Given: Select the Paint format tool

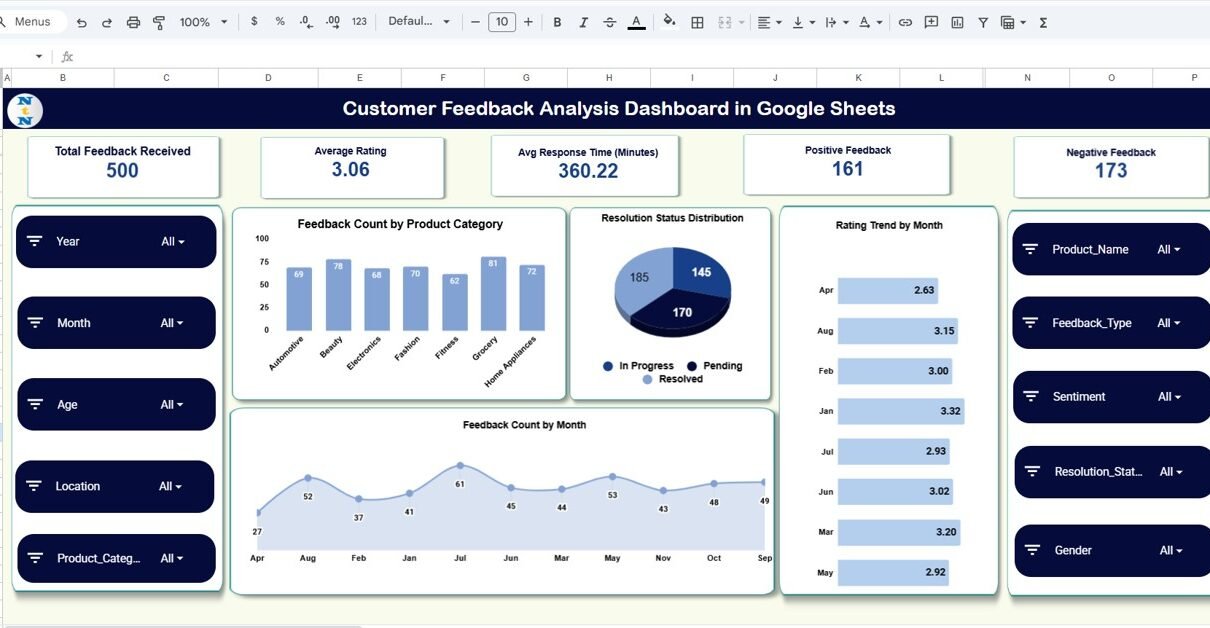Looking at the screenshot, I should [159, 22].
